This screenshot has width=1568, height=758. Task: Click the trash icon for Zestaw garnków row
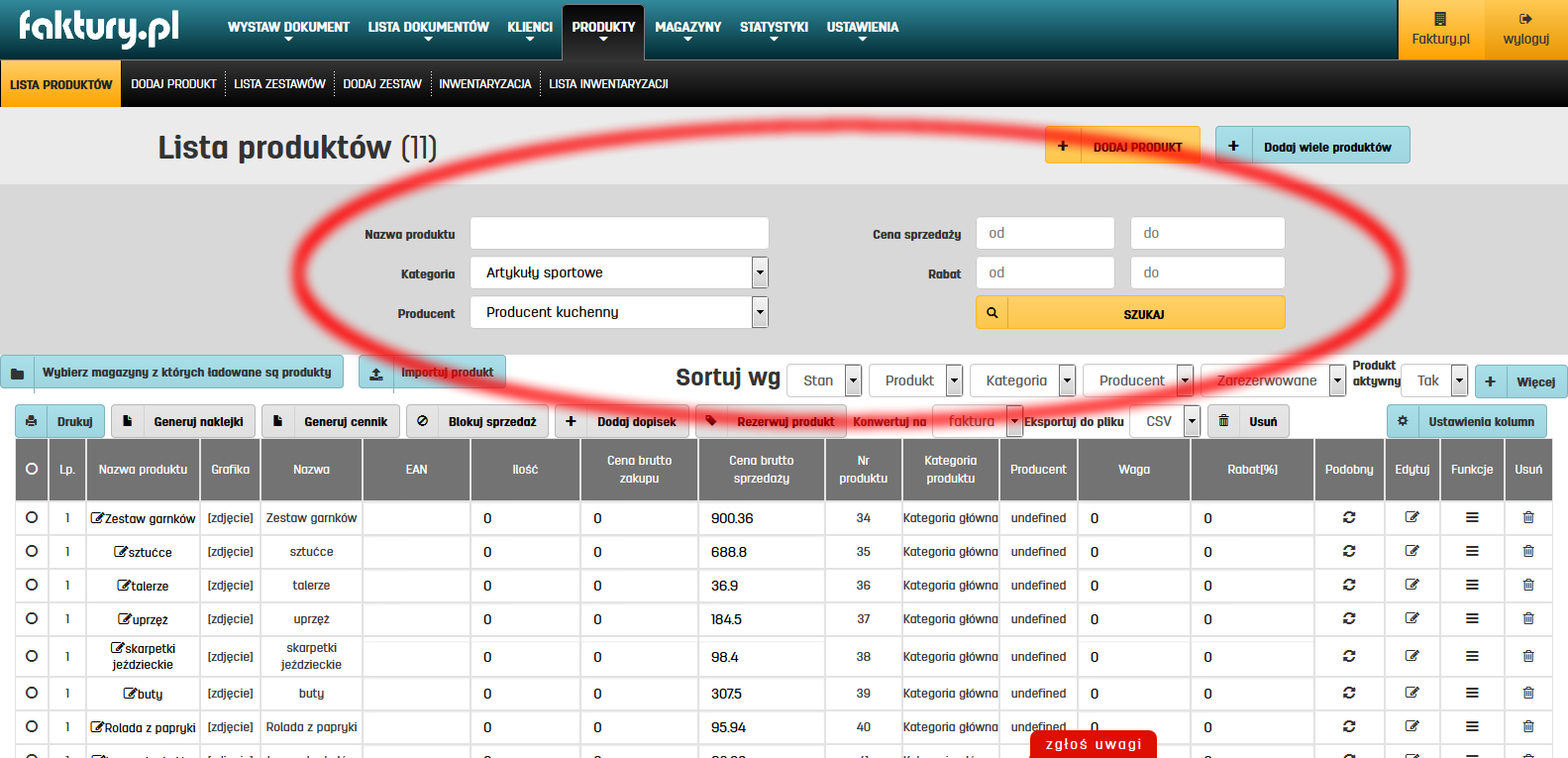(x=1528, y=517)
